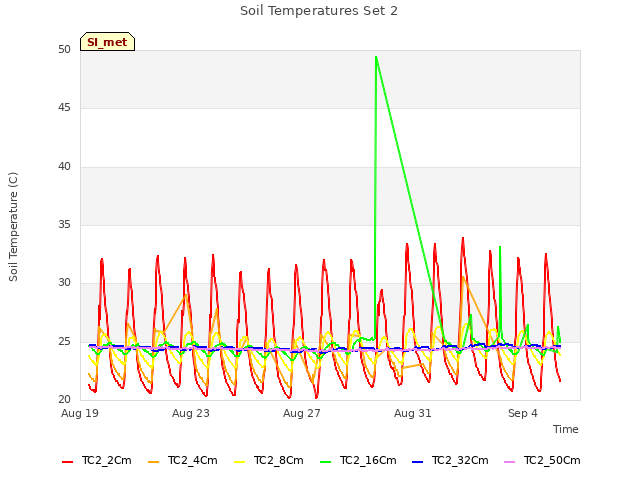
Task: Toggle the TC2_2Cm legend entry
Action: pyautogui.click(x=97, y=461)
